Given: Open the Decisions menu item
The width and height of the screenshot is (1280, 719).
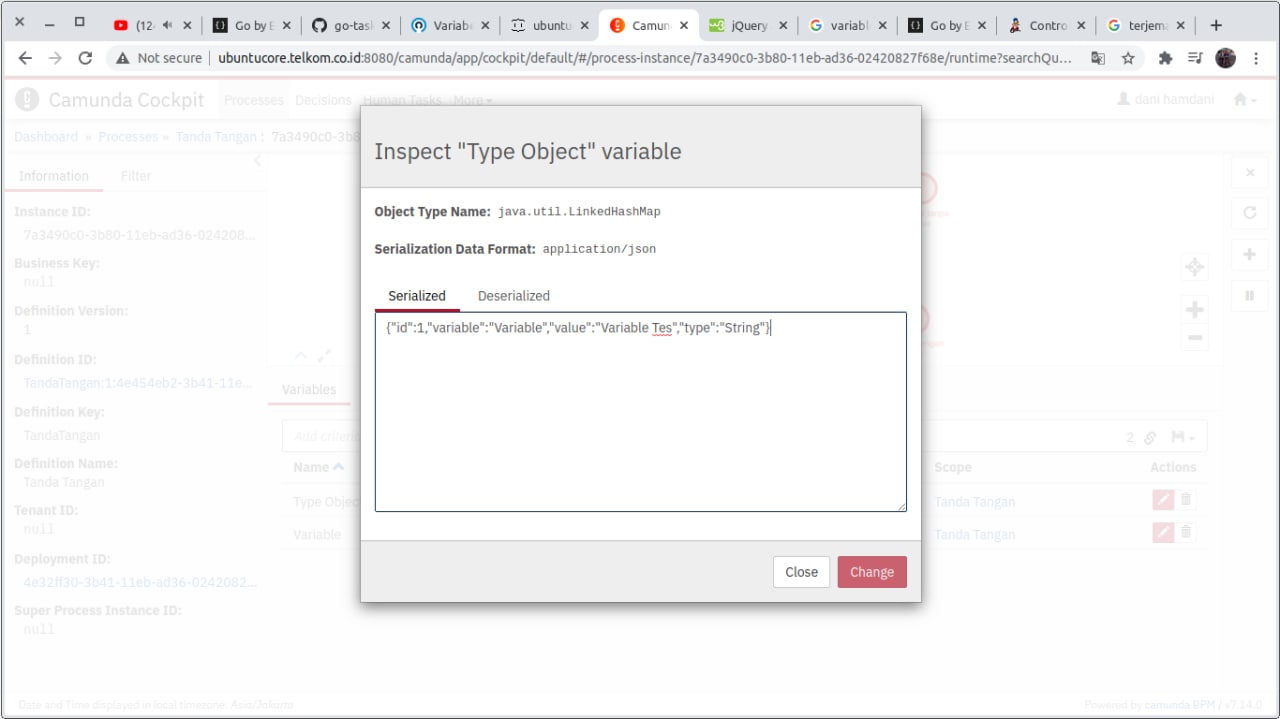Looking at the screenshot, I should click(324, 100).
